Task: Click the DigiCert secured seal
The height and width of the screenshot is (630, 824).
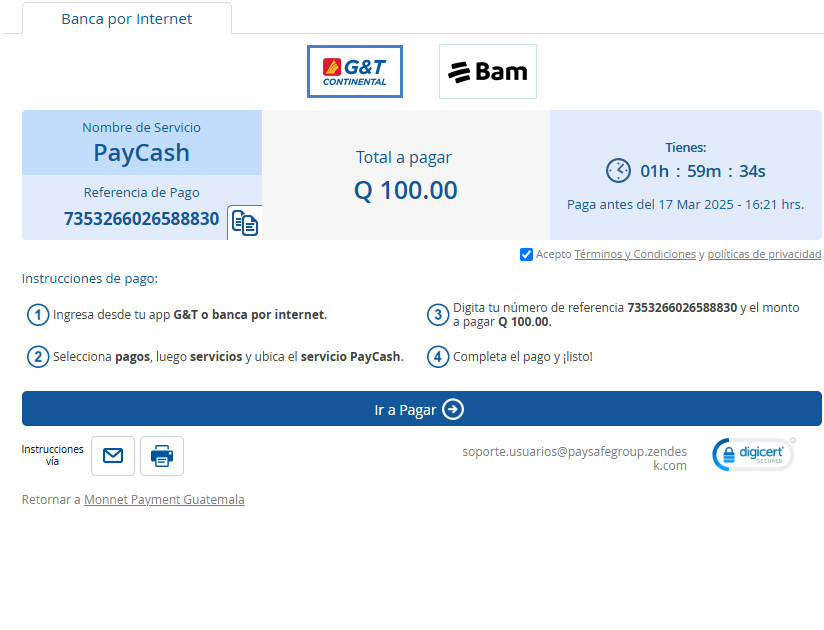Action: 754,455
